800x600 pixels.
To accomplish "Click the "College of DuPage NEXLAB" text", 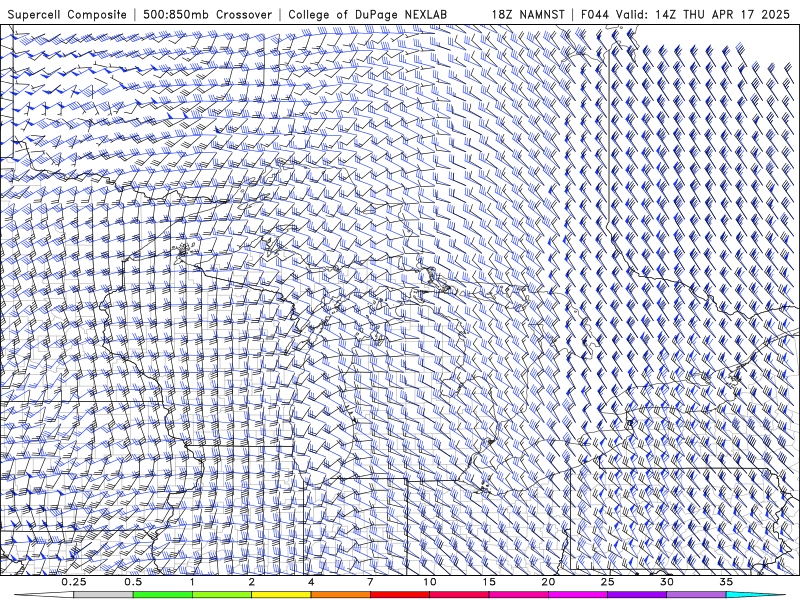I will tap(367, 14).
